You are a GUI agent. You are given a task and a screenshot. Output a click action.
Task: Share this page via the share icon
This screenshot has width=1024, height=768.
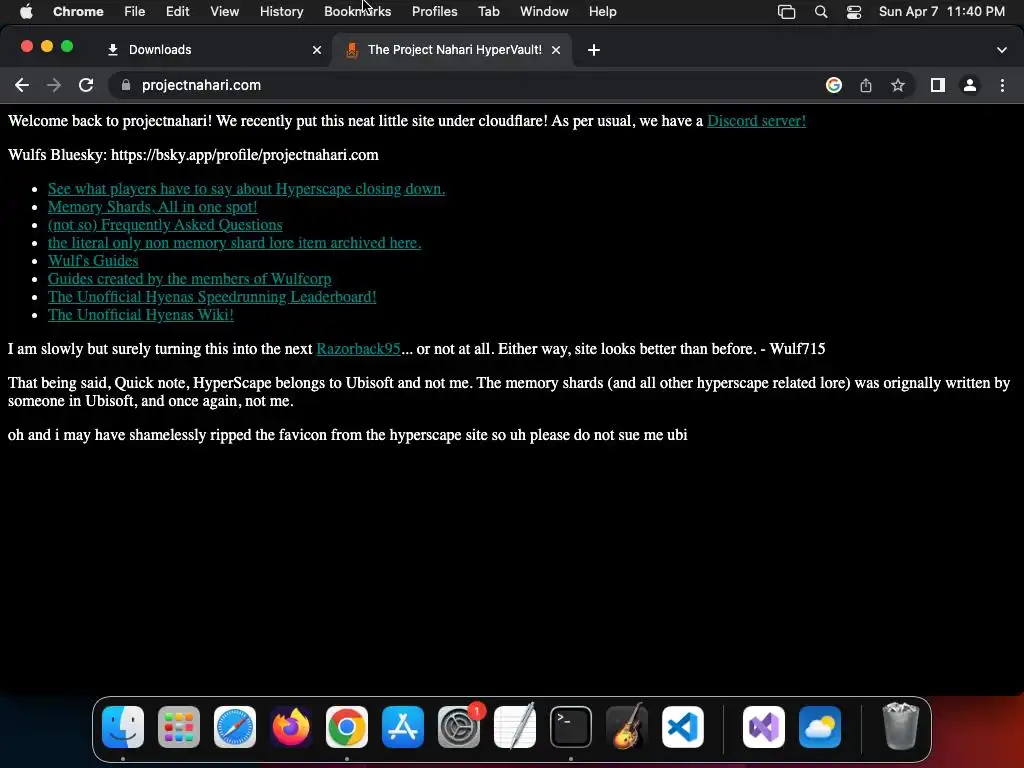[x=866, y=86]
